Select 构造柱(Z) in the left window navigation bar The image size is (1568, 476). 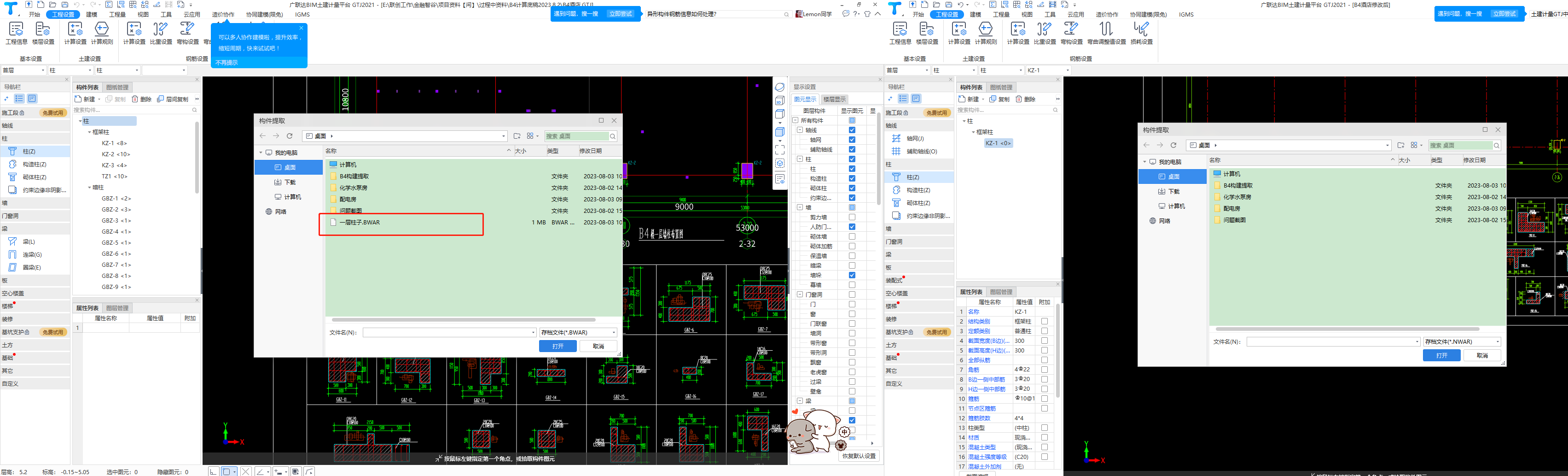(35, 164)
